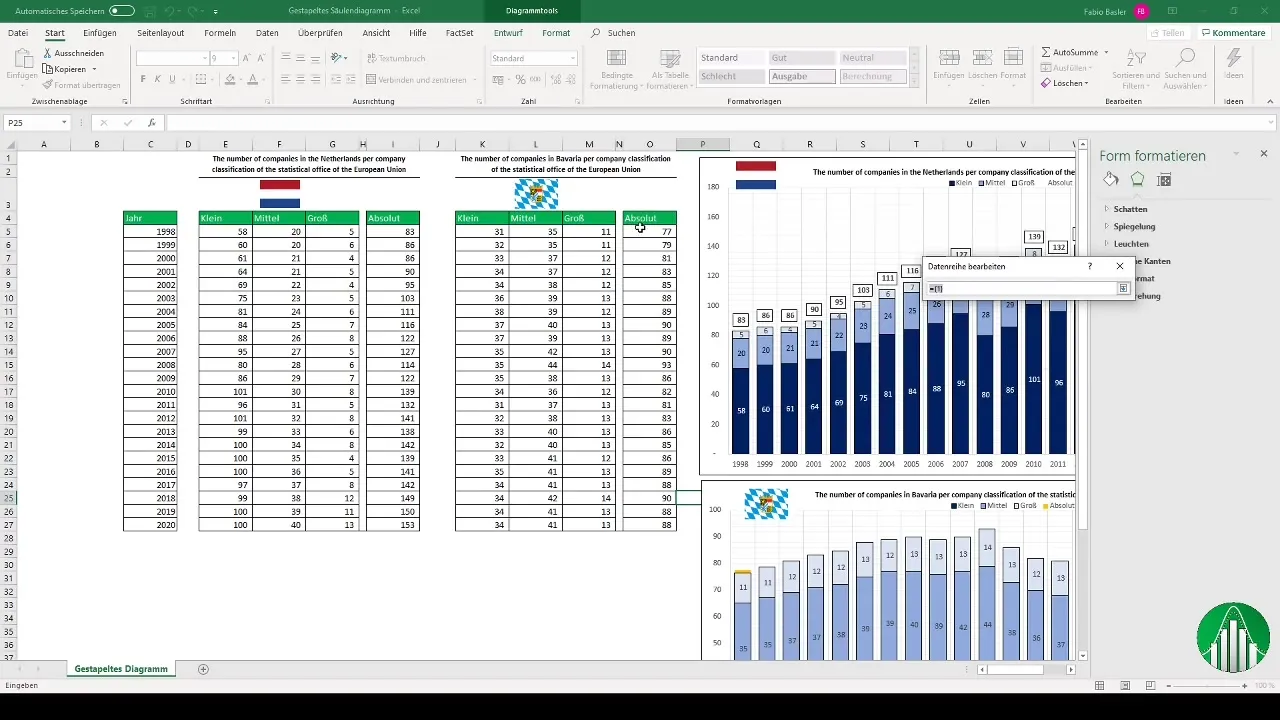Image resolution: width=1280 pixels, height=720 pixels.
Task: Toggle italic formatting (K)
Action: (x=157, y=79)
